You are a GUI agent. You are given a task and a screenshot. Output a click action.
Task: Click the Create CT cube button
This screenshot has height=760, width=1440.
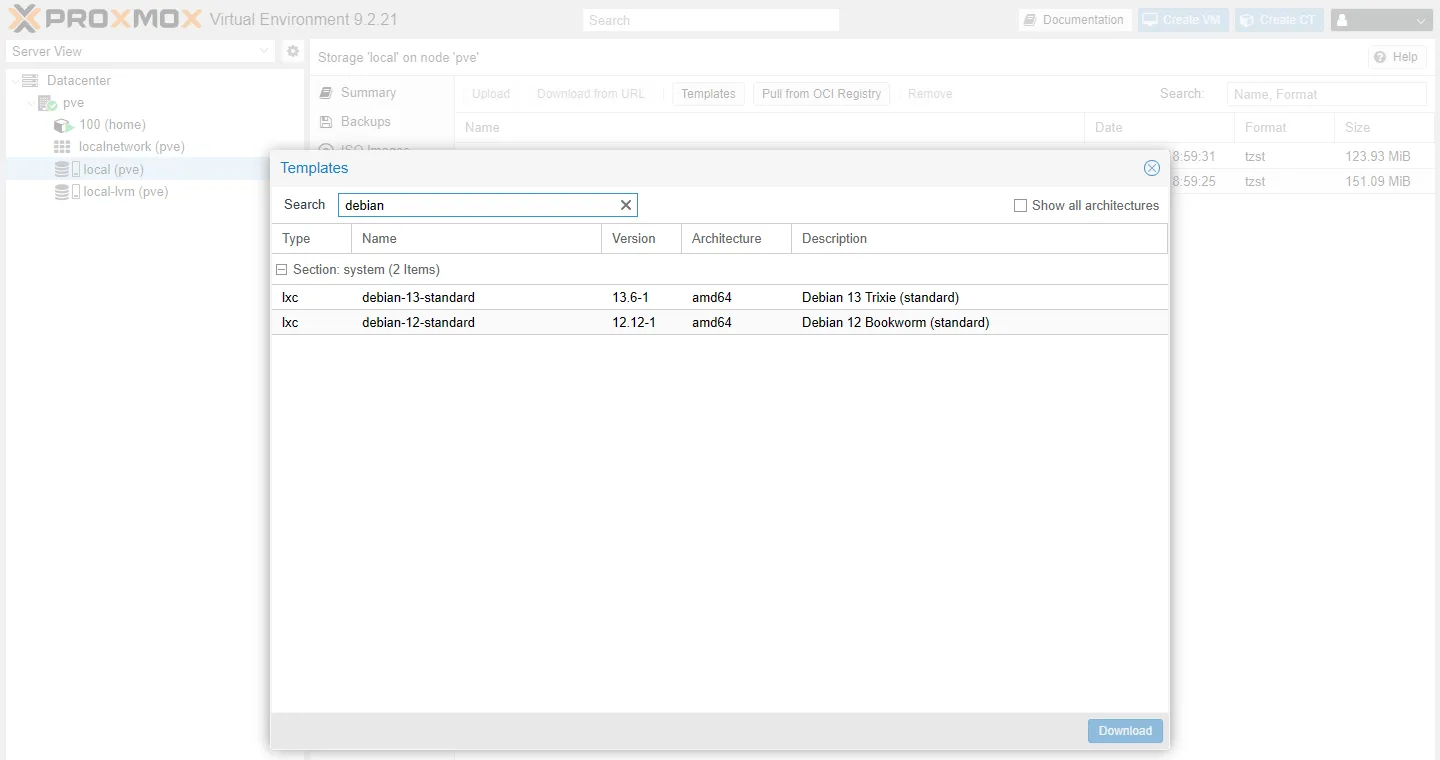[x=1279, y=20]
